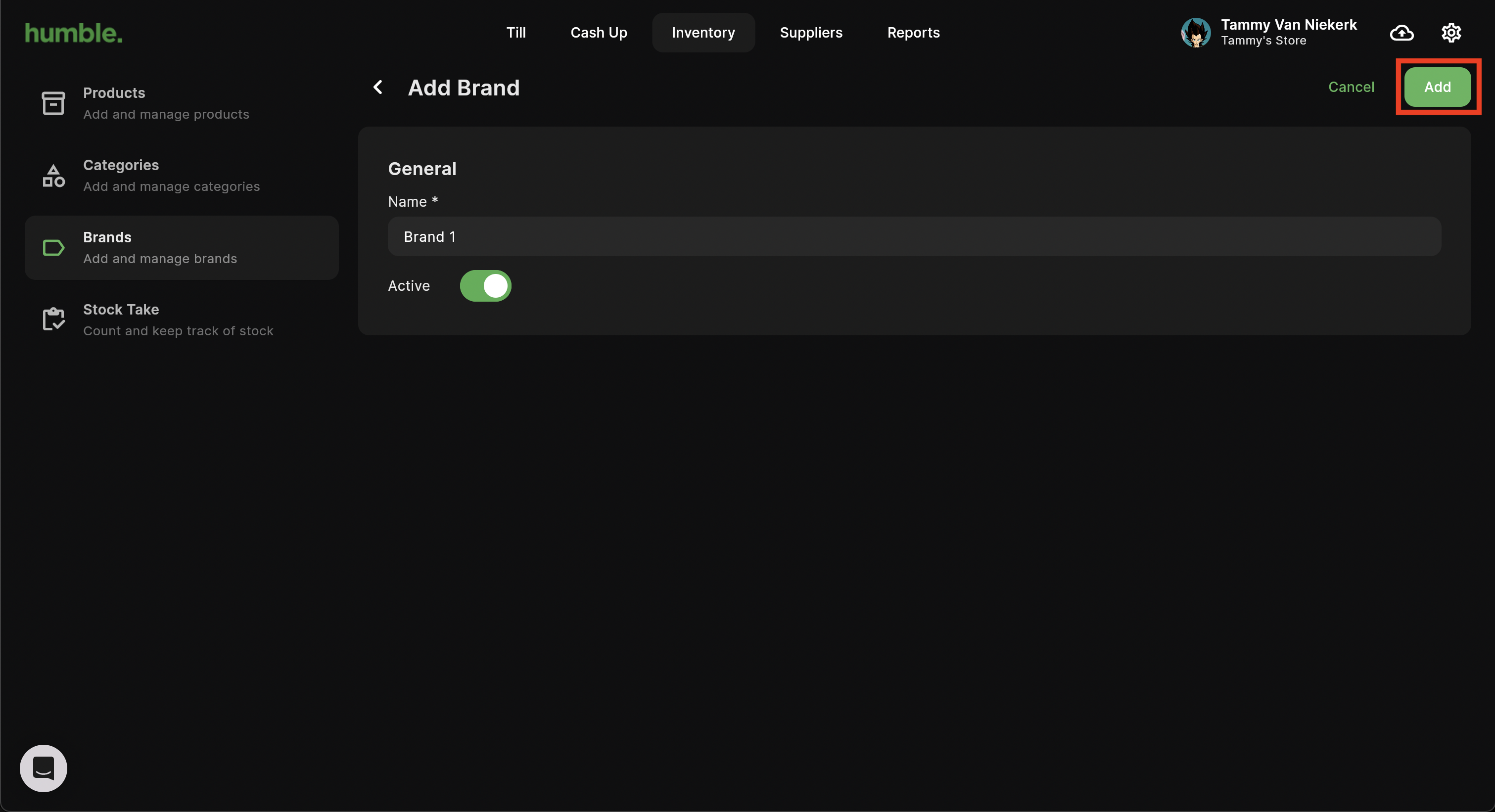Open Products sidebar section

182,103
